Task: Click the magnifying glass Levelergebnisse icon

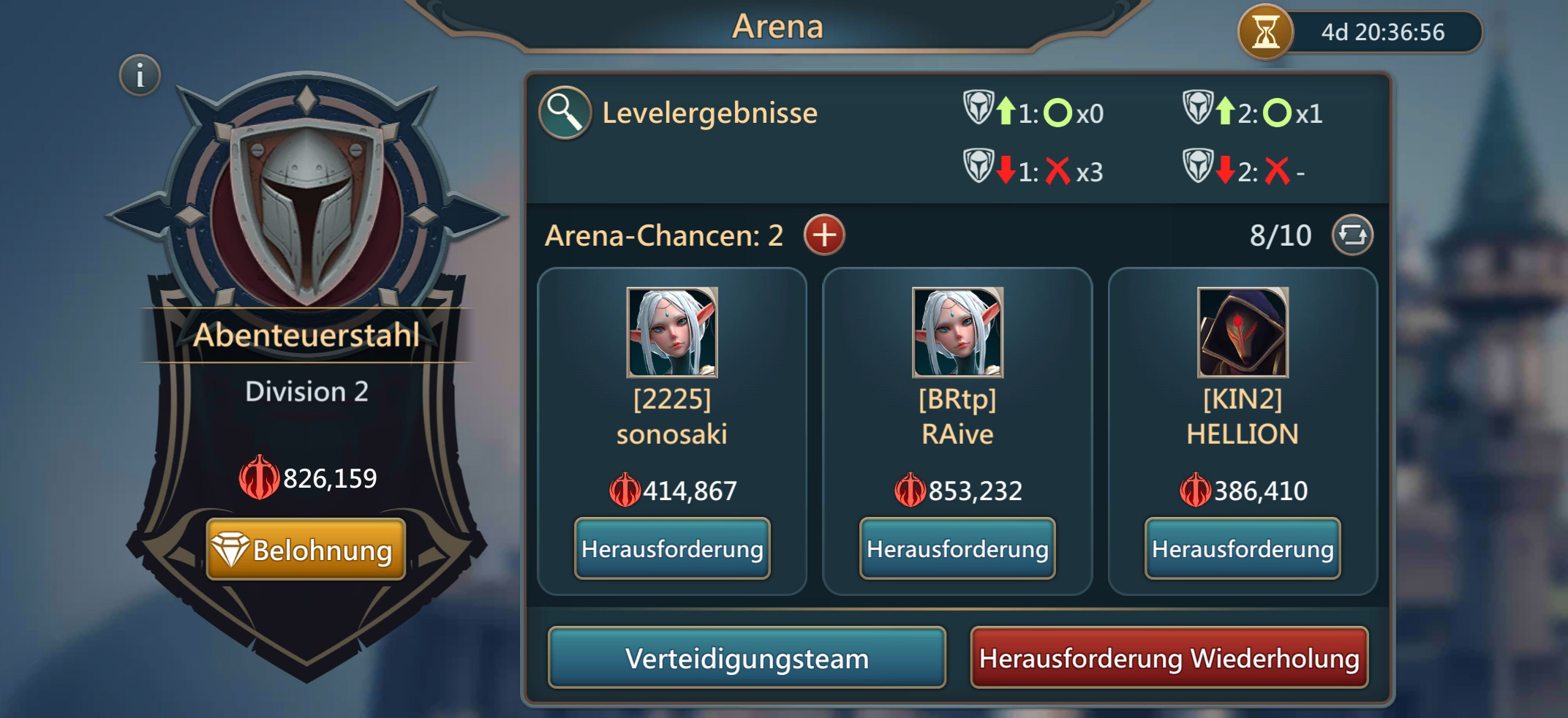Action: pos(565,113)
